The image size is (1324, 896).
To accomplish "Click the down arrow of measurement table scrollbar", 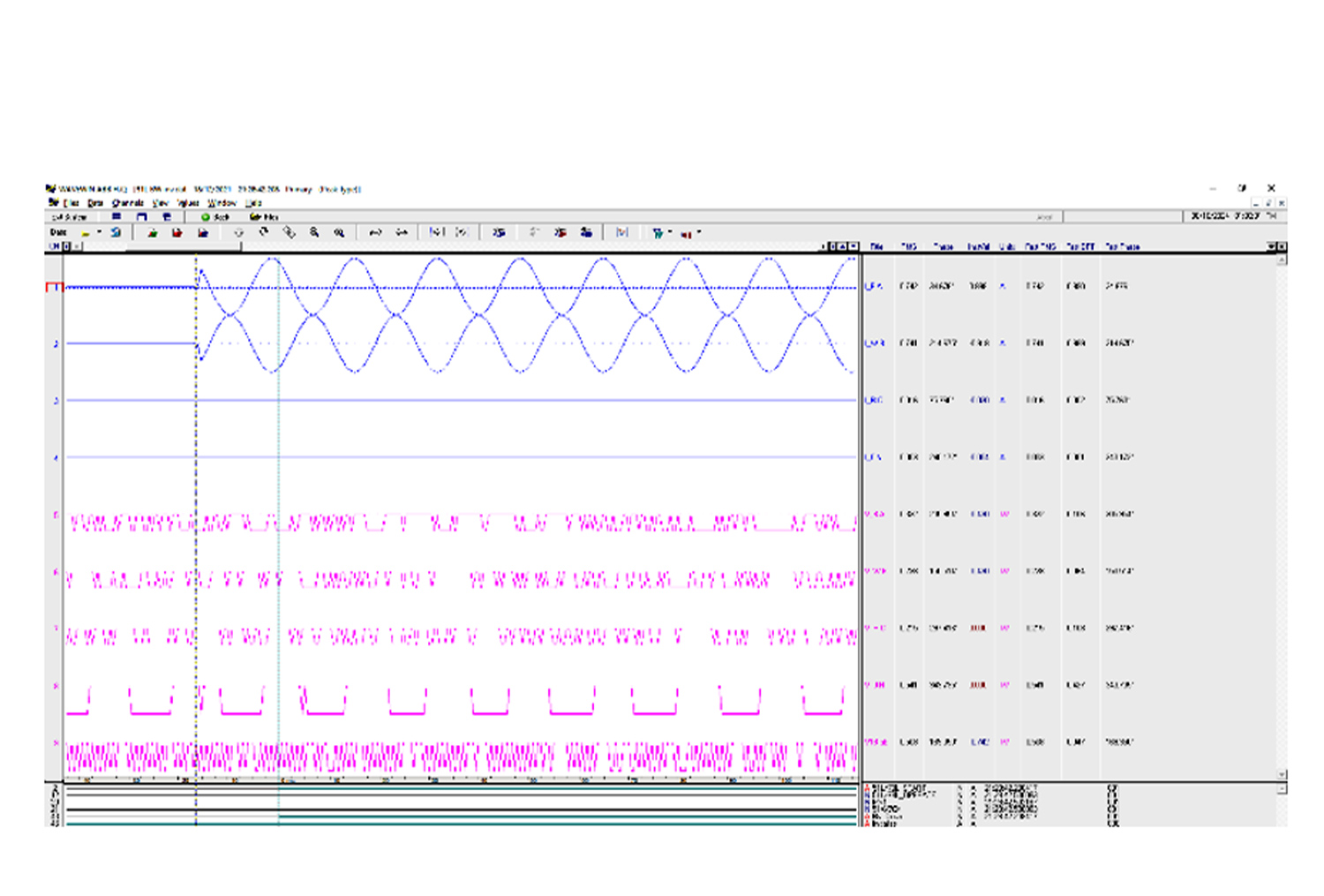I will pos(1282,774).
